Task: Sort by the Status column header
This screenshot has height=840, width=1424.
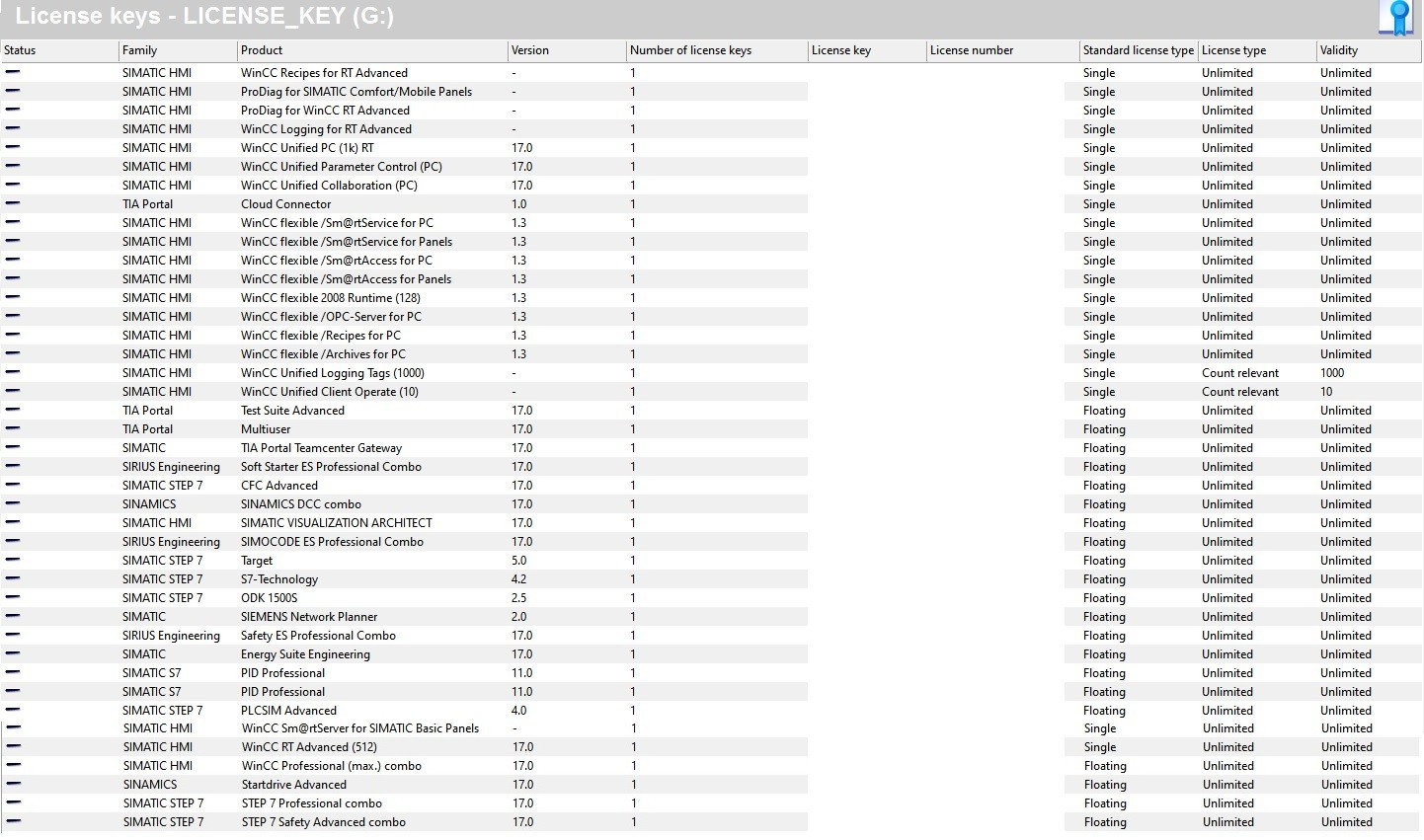Action: coord(59,50)
